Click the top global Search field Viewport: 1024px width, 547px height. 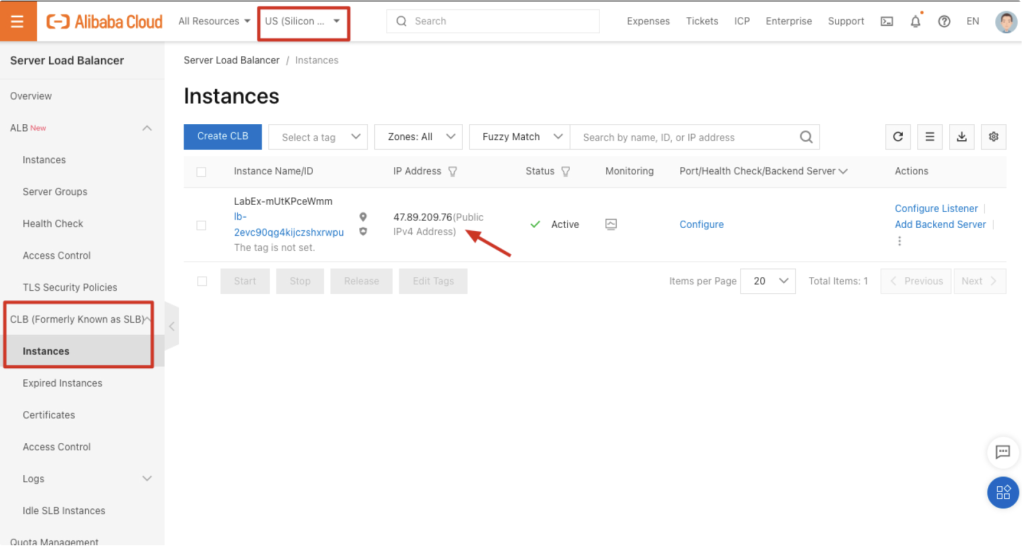[492, 22]
